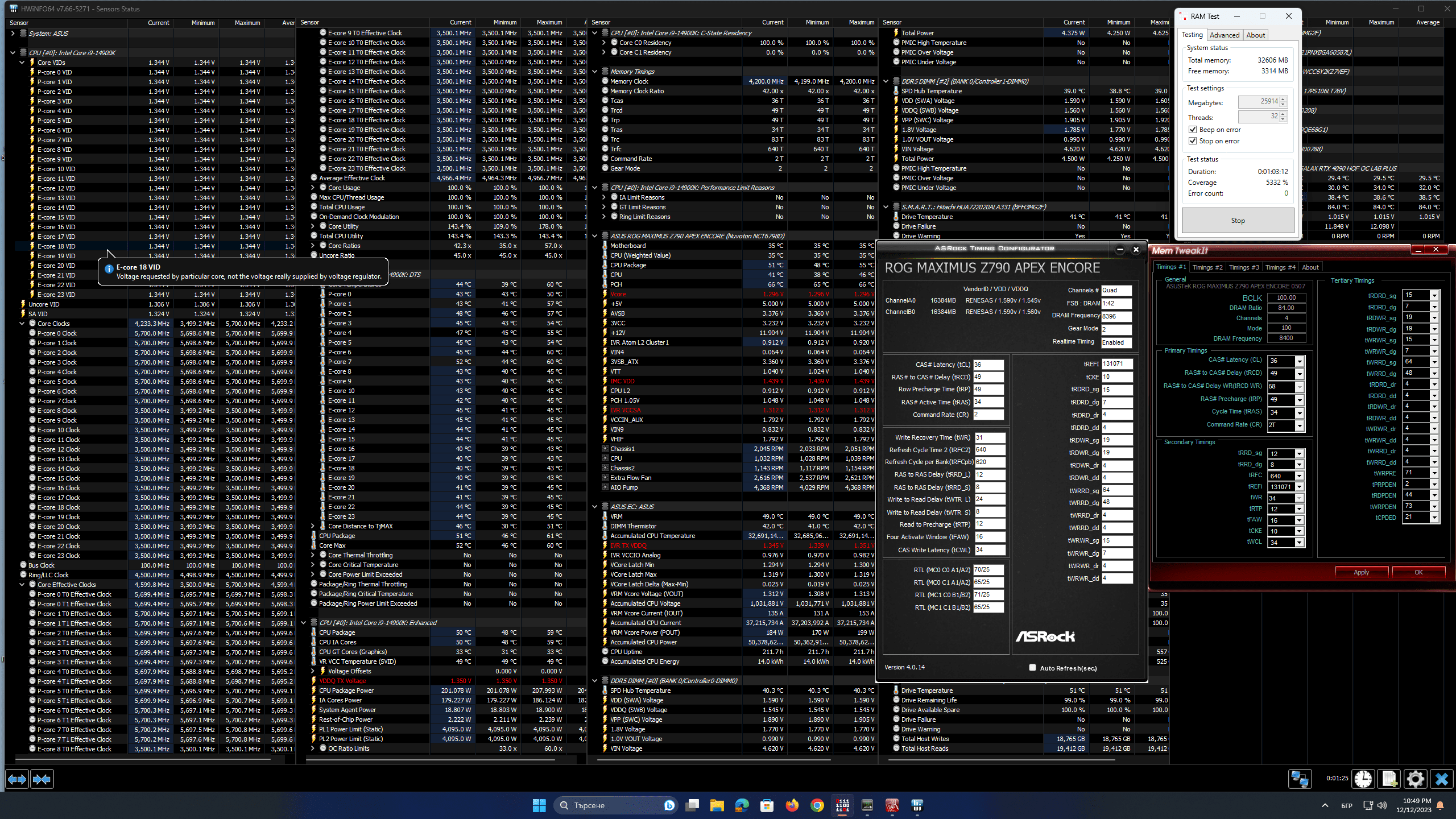Image resolution: width=1456 pixels, height=819 pixels.
Task: Select the Memory Clock sensor row
Action: pos(734,81)
